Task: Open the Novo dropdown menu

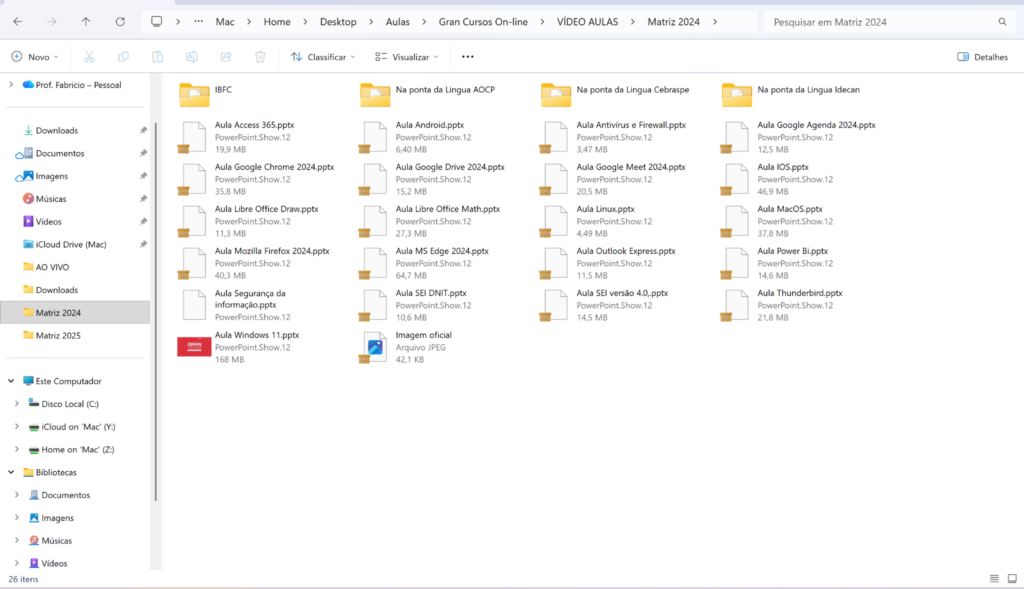Action: tap(35, 57)
